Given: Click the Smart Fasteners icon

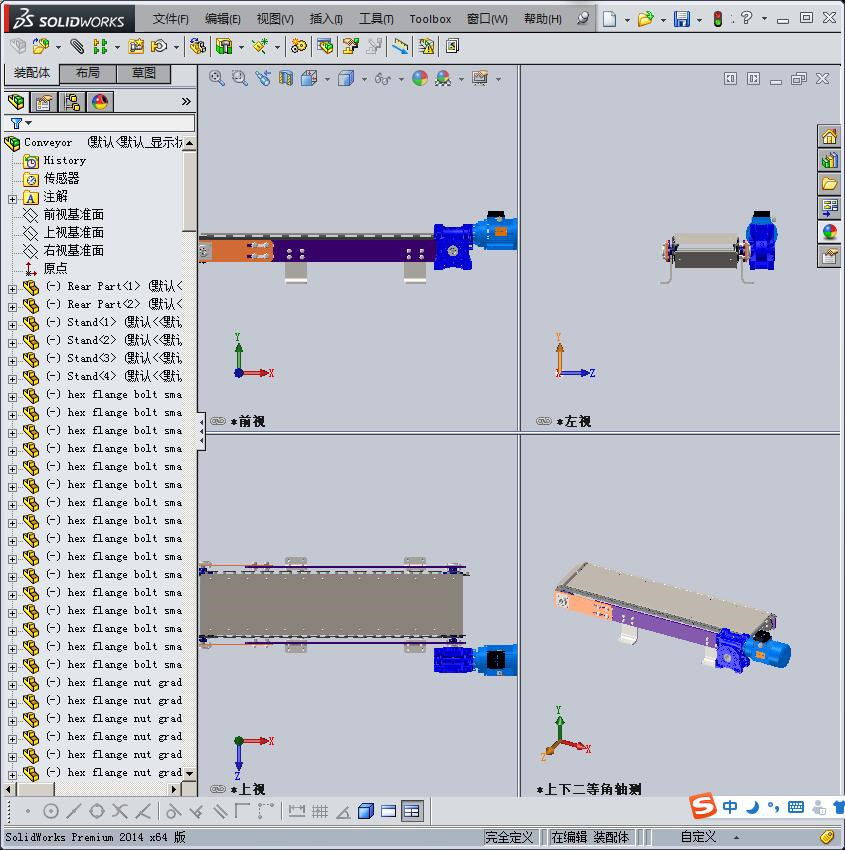Looking at the screenshot, I should [x=136, y=47].
